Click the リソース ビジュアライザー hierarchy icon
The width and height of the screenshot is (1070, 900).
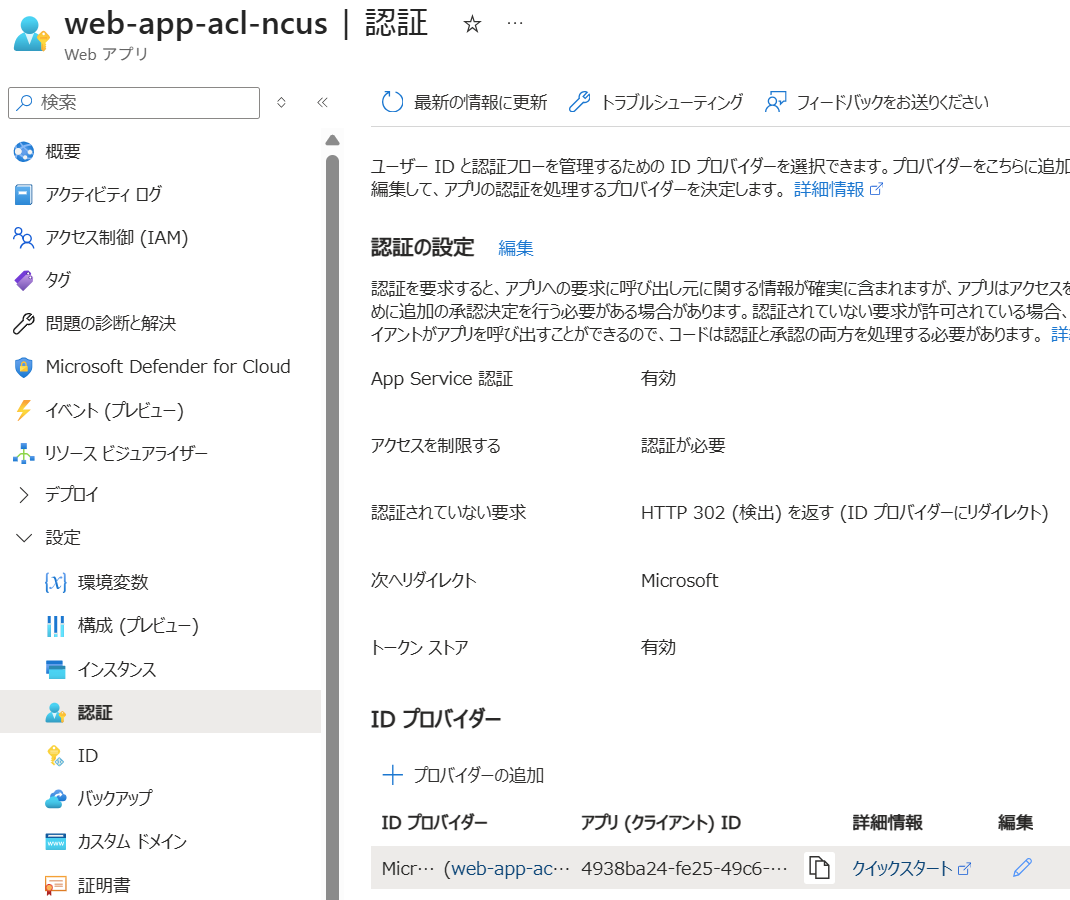24,453
